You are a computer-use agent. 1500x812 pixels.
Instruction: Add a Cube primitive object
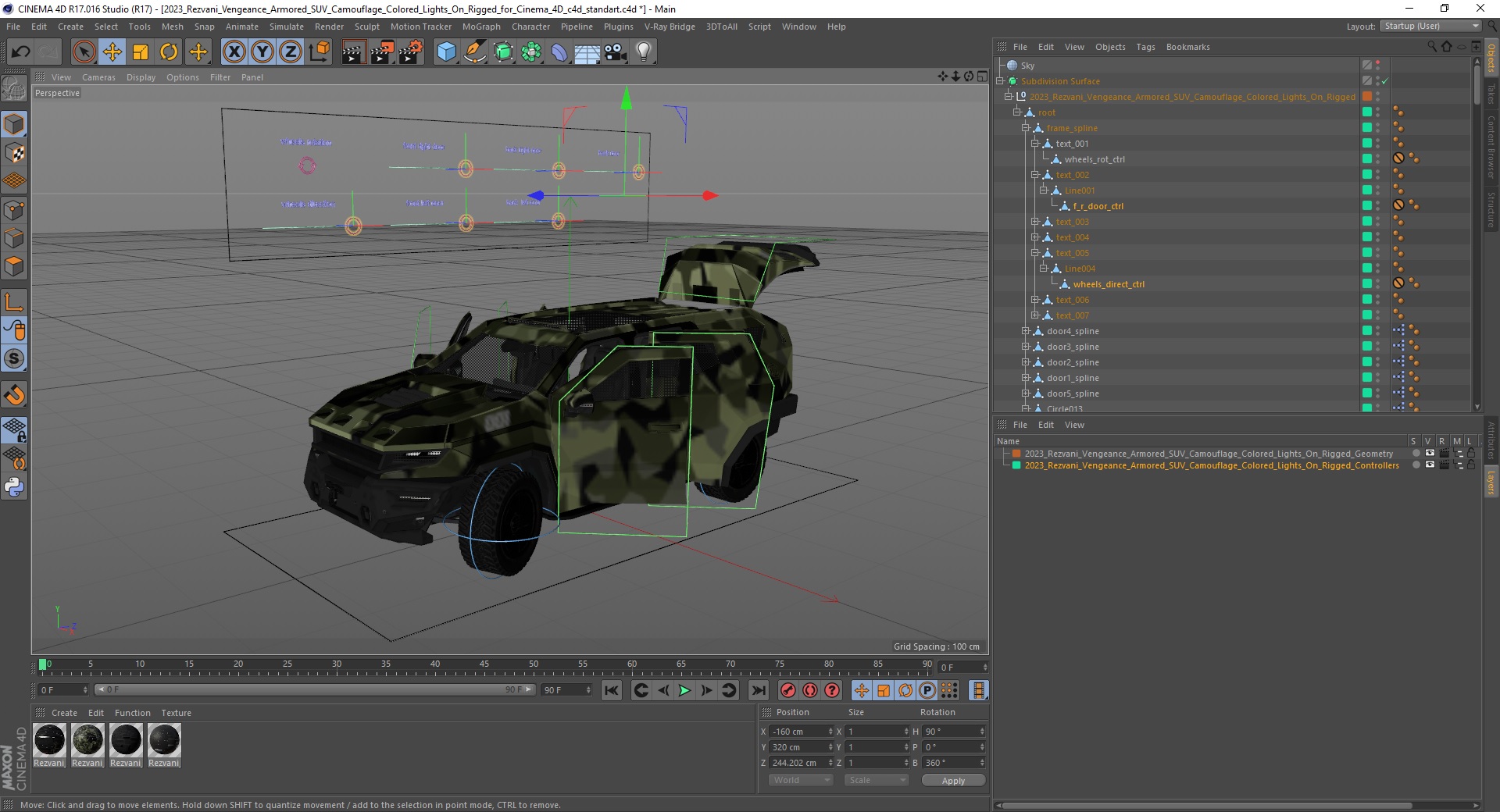tap(446, 52)
